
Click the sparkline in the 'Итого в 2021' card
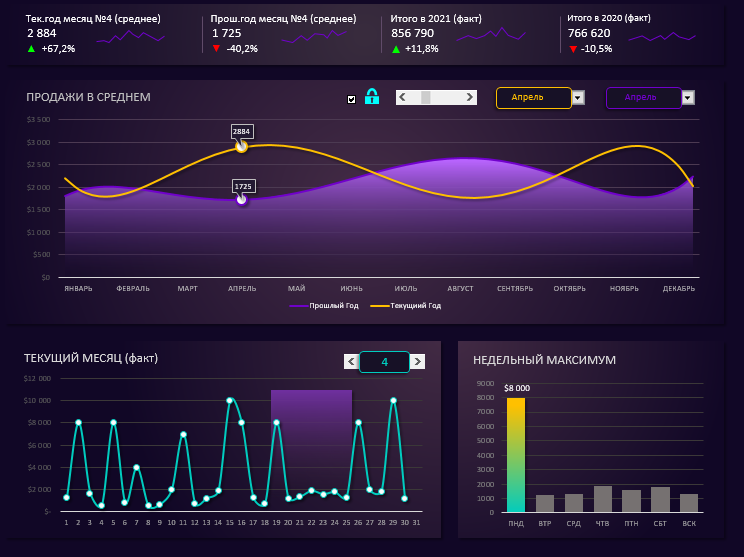tap(487, 36)
